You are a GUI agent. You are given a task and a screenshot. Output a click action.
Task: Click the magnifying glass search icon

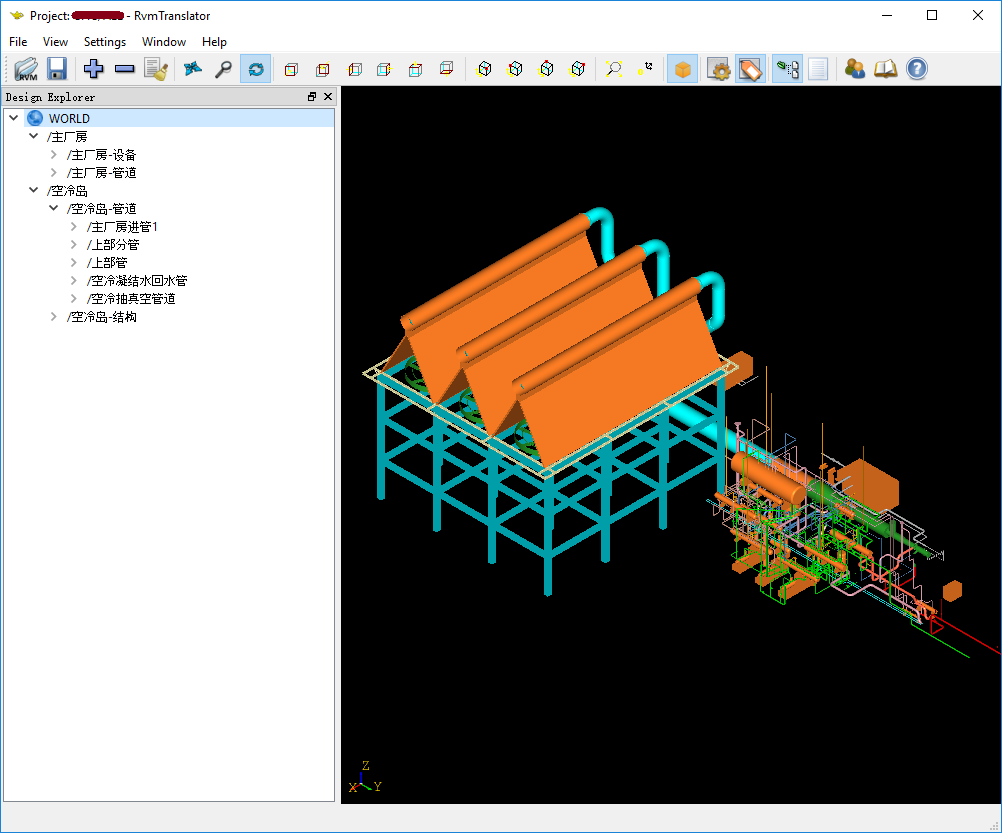[x=224, y=69]
